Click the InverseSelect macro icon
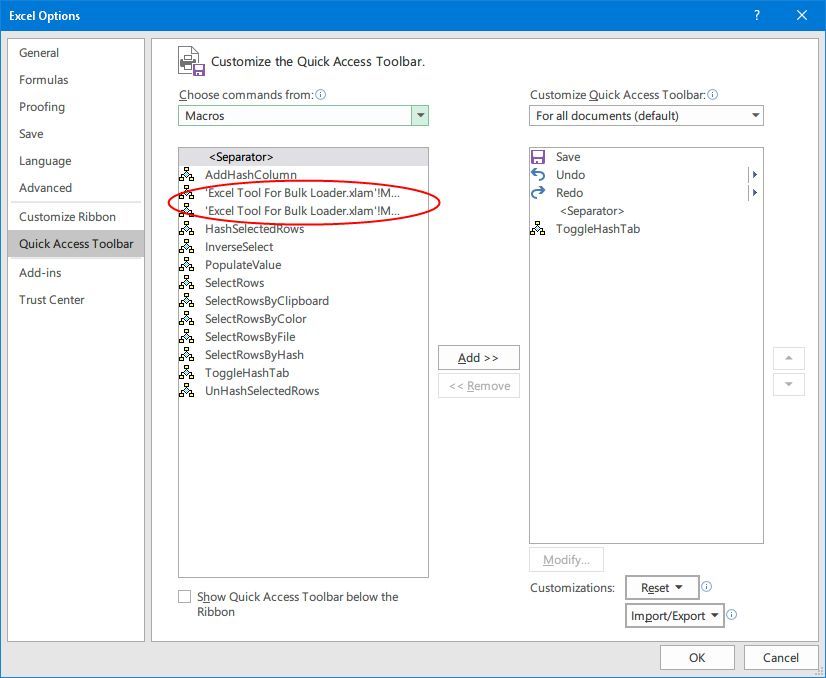826x678 pixels. 186,247
